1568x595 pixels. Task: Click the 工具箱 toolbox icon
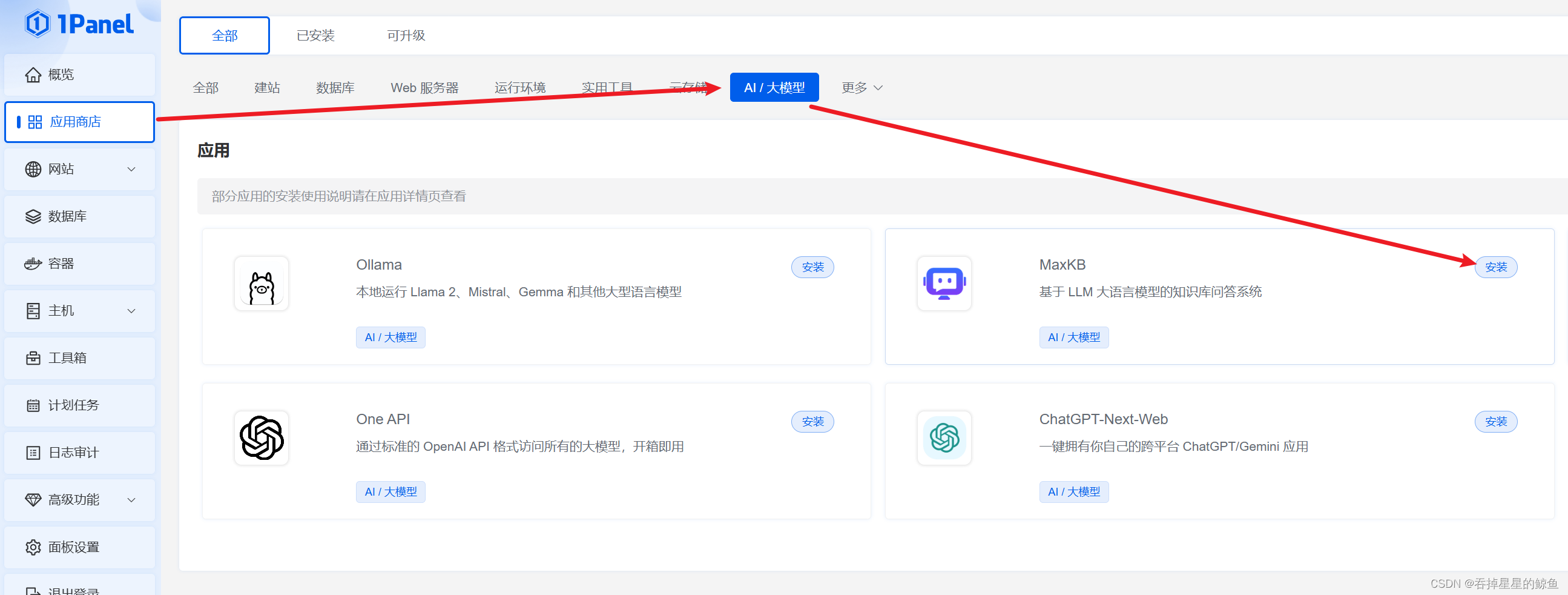33,358
